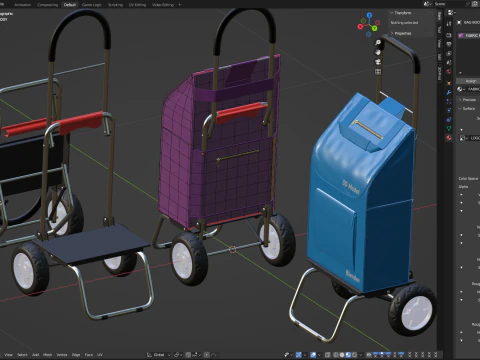Switch perspective/orthographic with the grid icon
Image resolution: width=480 pixels, height=360 pixels.
point(378,72)
